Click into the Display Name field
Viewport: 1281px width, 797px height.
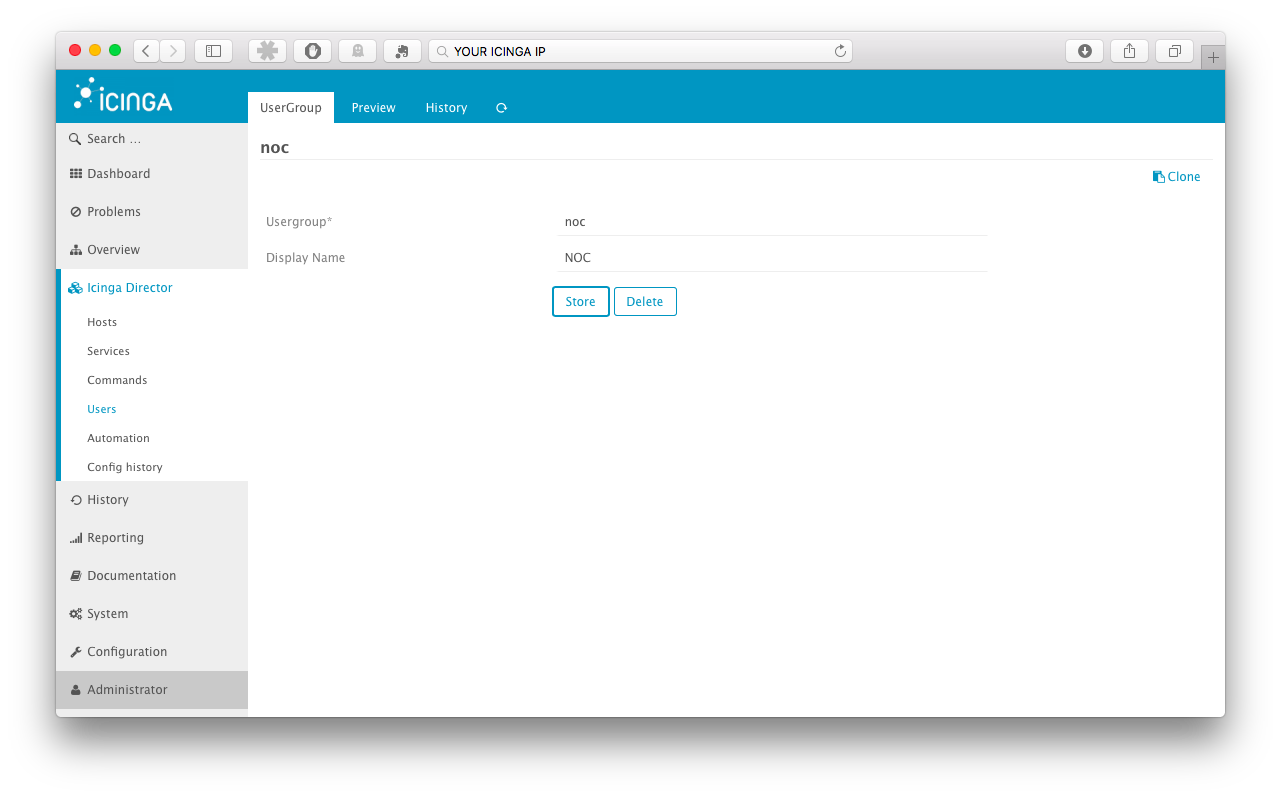pyautogui.click(x=772, y=258)
